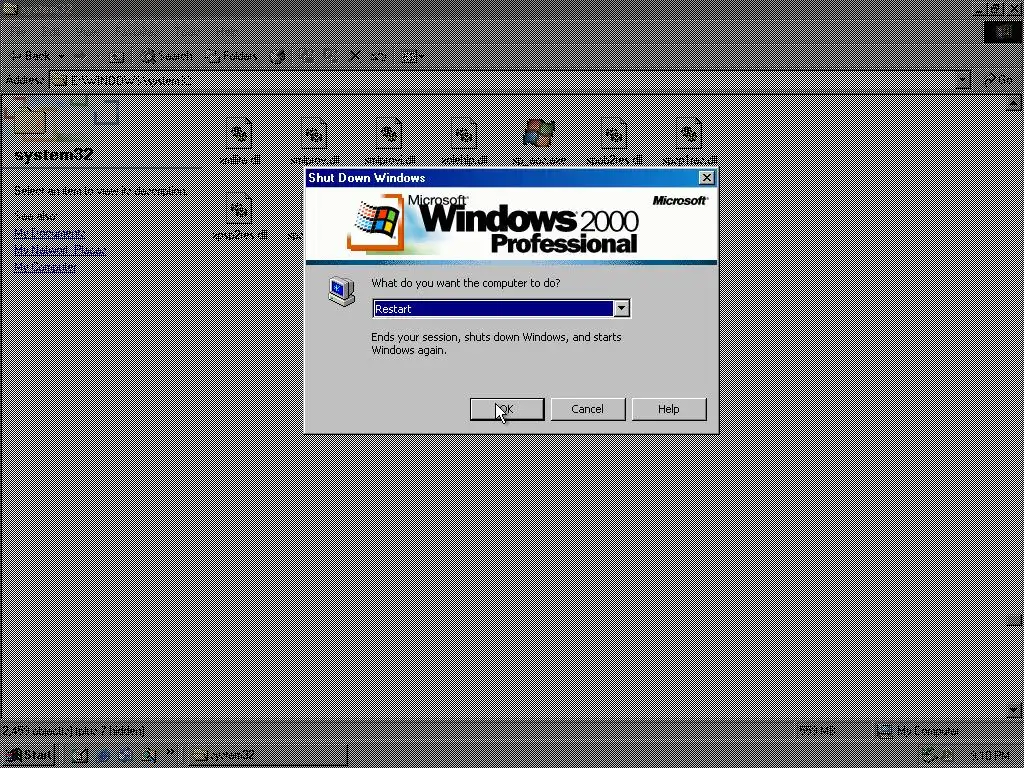Activate the system32 taskbar button

click(268, 756)
